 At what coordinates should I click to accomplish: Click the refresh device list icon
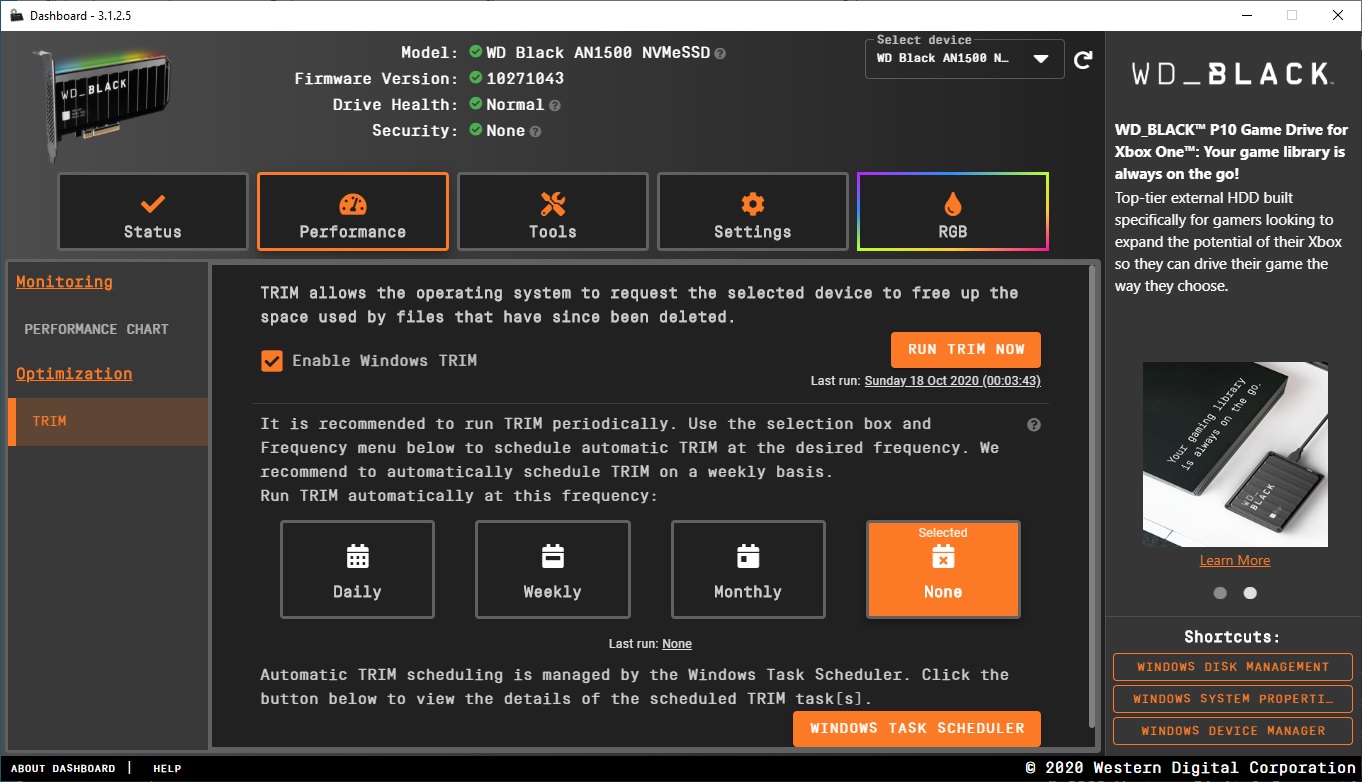1083,60
